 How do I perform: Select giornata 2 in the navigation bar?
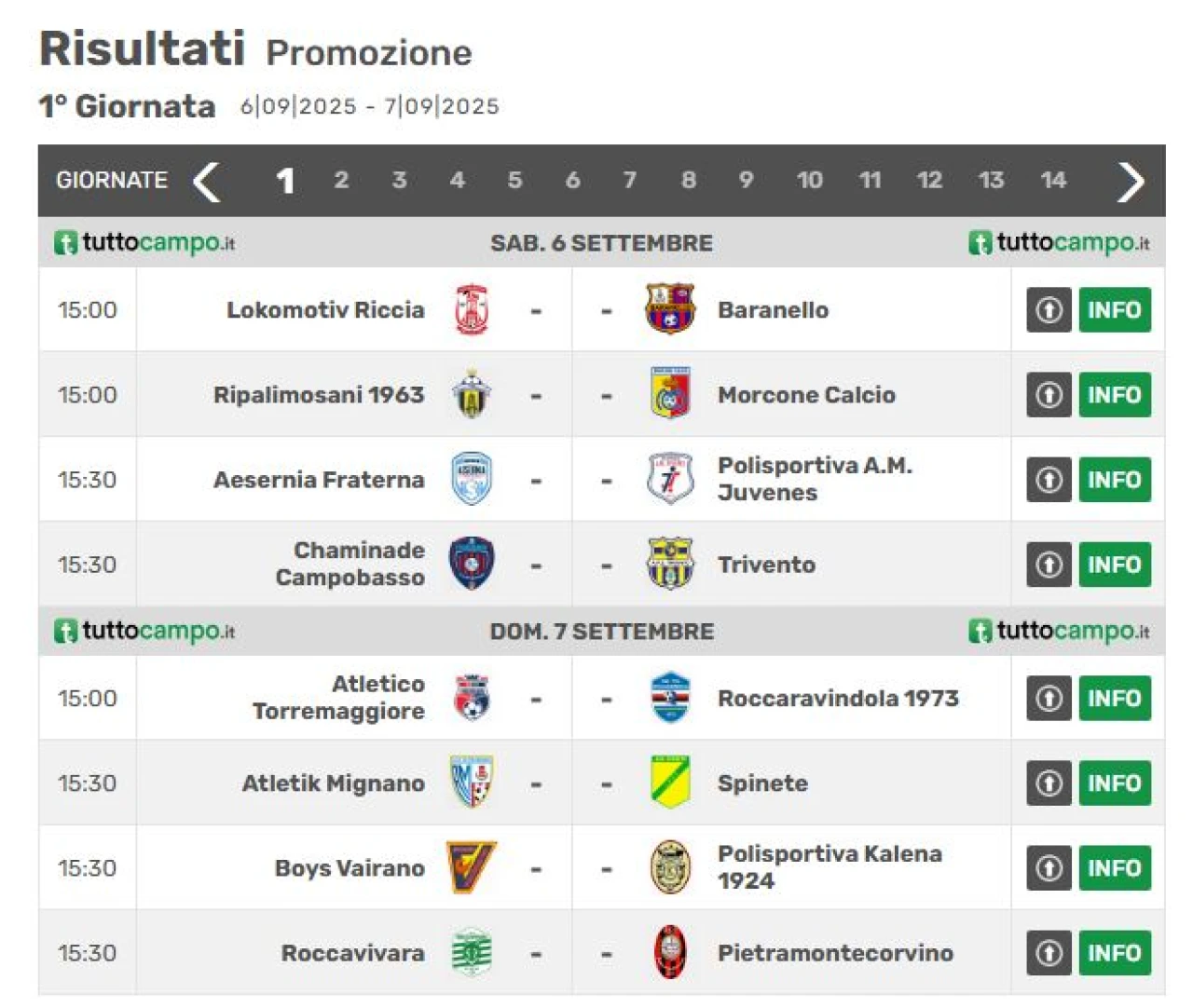(x=341, y=180)
